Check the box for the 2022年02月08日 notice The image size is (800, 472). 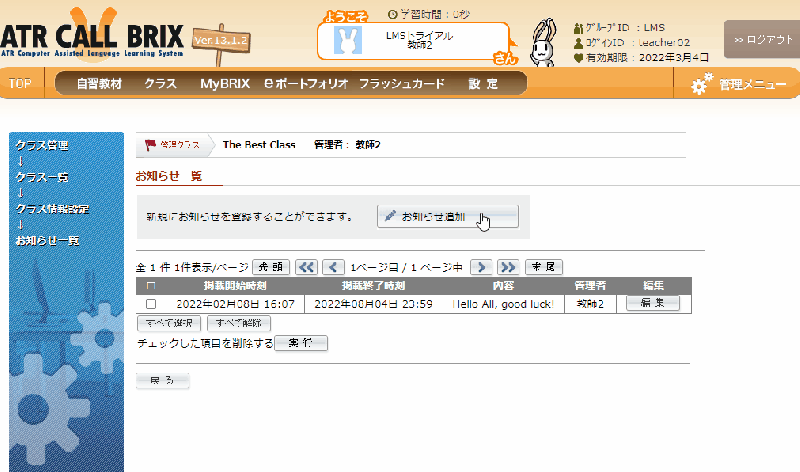tap(151, 304)
